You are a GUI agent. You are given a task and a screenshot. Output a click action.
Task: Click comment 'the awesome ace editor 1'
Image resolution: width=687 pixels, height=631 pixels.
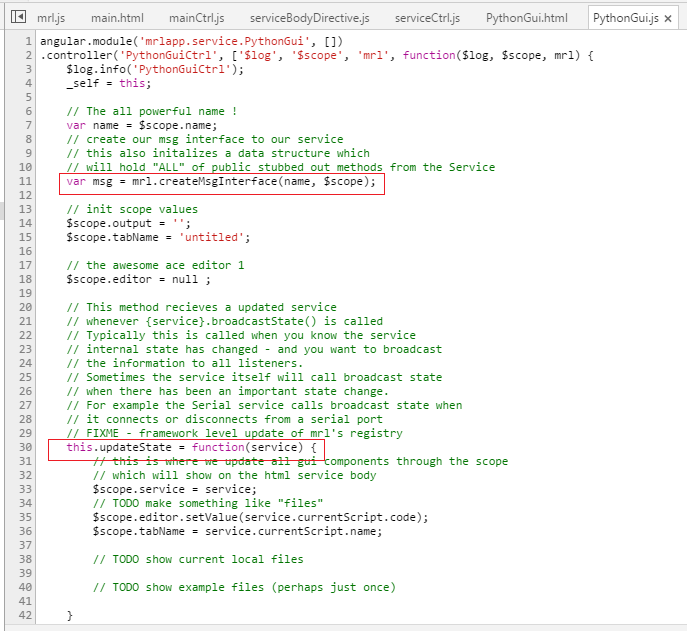(x=155, y=266)
